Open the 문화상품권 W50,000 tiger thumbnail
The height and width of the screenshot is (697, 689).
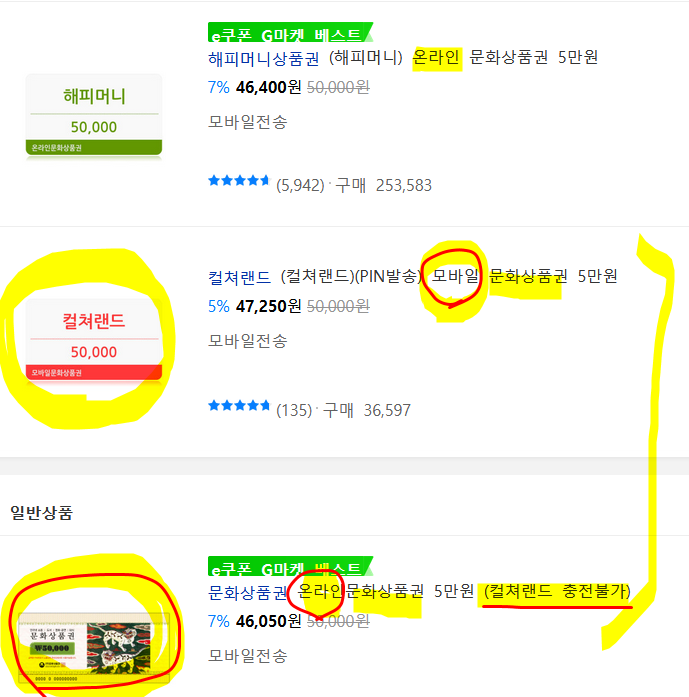click(94, 647)
